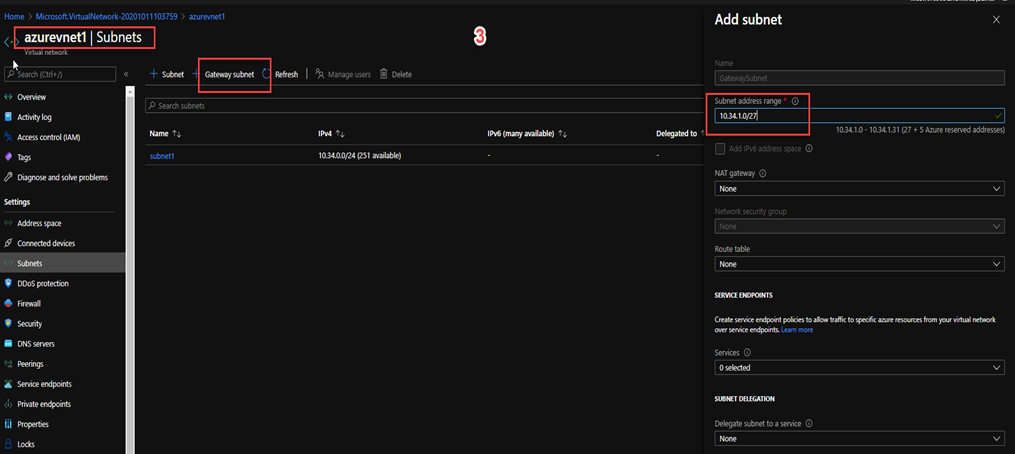
Task: Click the Refresh circular arrow icon
Action: pos(266,74)
